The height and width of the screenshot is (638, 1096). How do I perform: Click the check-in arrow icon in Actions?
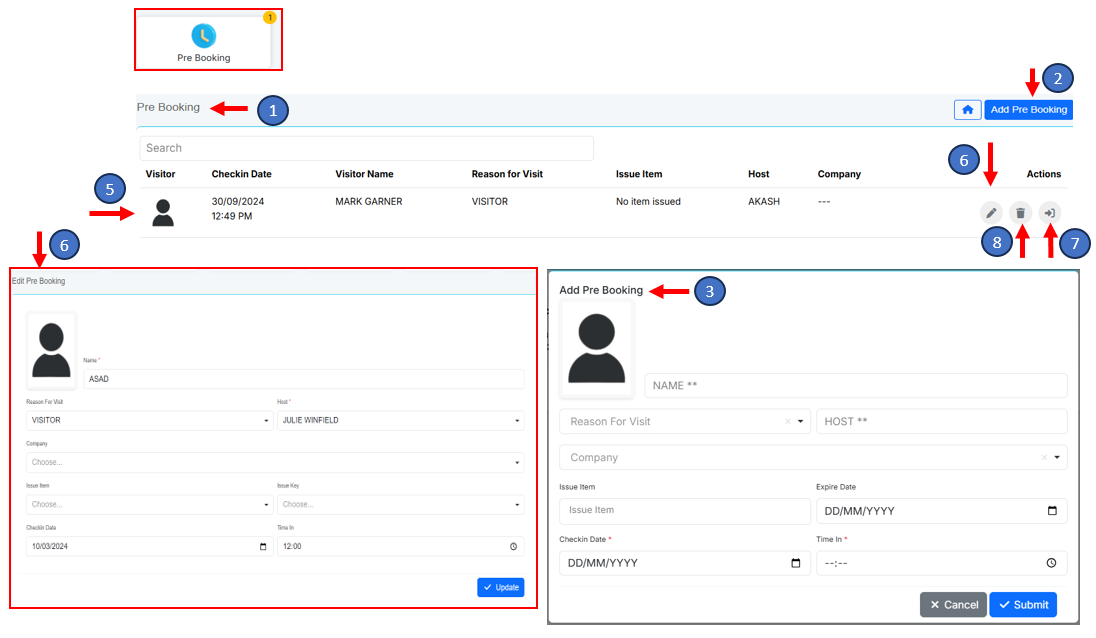click(x=1050, y=213)
